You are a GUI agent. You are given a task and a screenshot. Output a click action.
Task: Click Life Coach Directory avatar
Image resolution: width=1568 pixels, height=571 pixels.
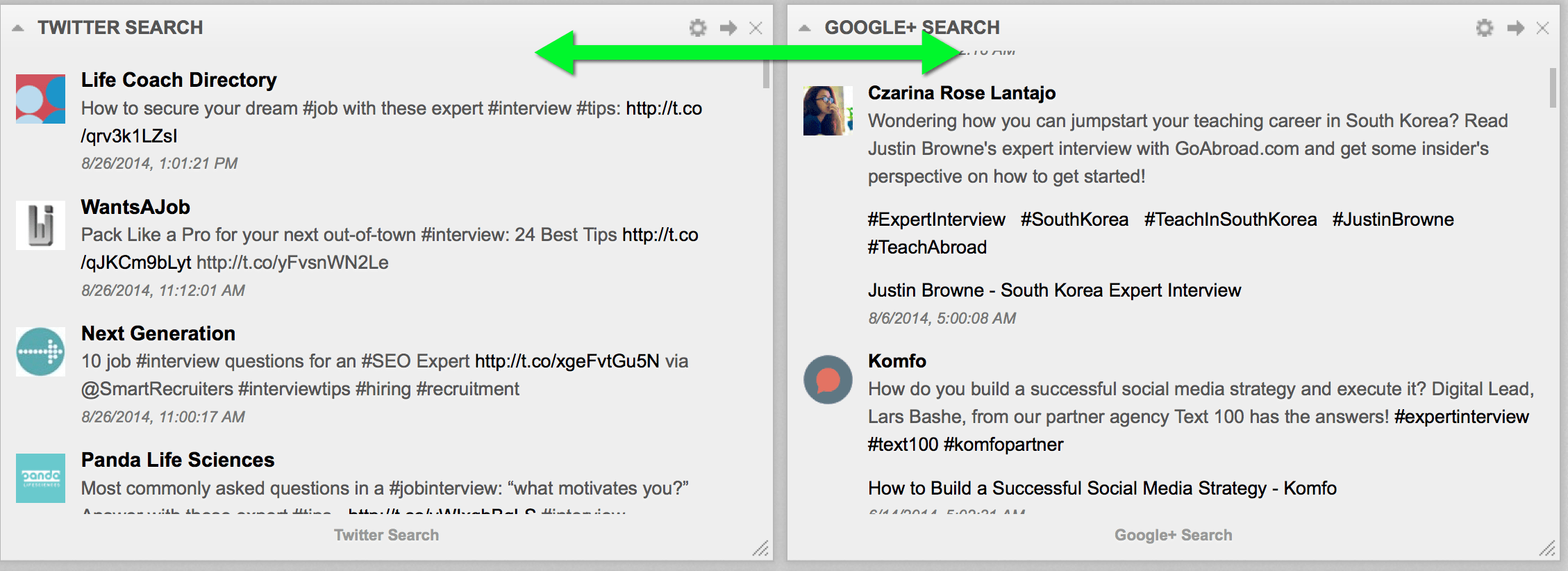40,99
